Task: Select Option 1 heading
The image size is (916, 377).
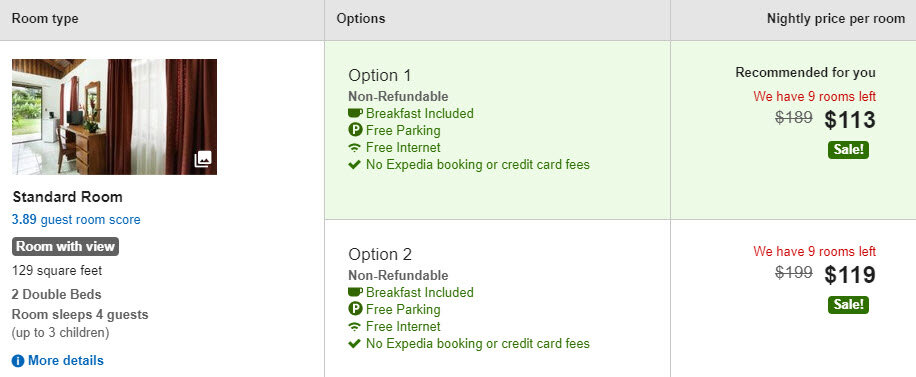Action: click(x=380, y=75)
